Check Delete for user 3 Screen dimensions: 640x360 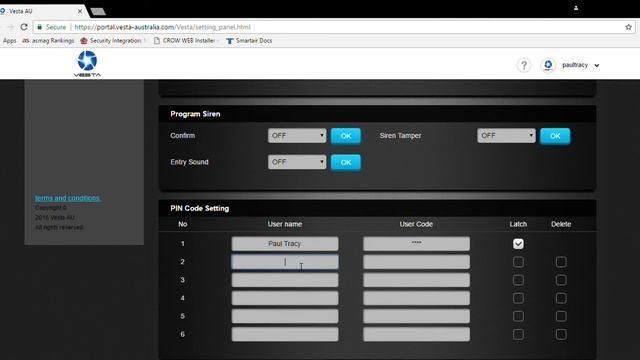pyautogui.click(x=561, y=280)
